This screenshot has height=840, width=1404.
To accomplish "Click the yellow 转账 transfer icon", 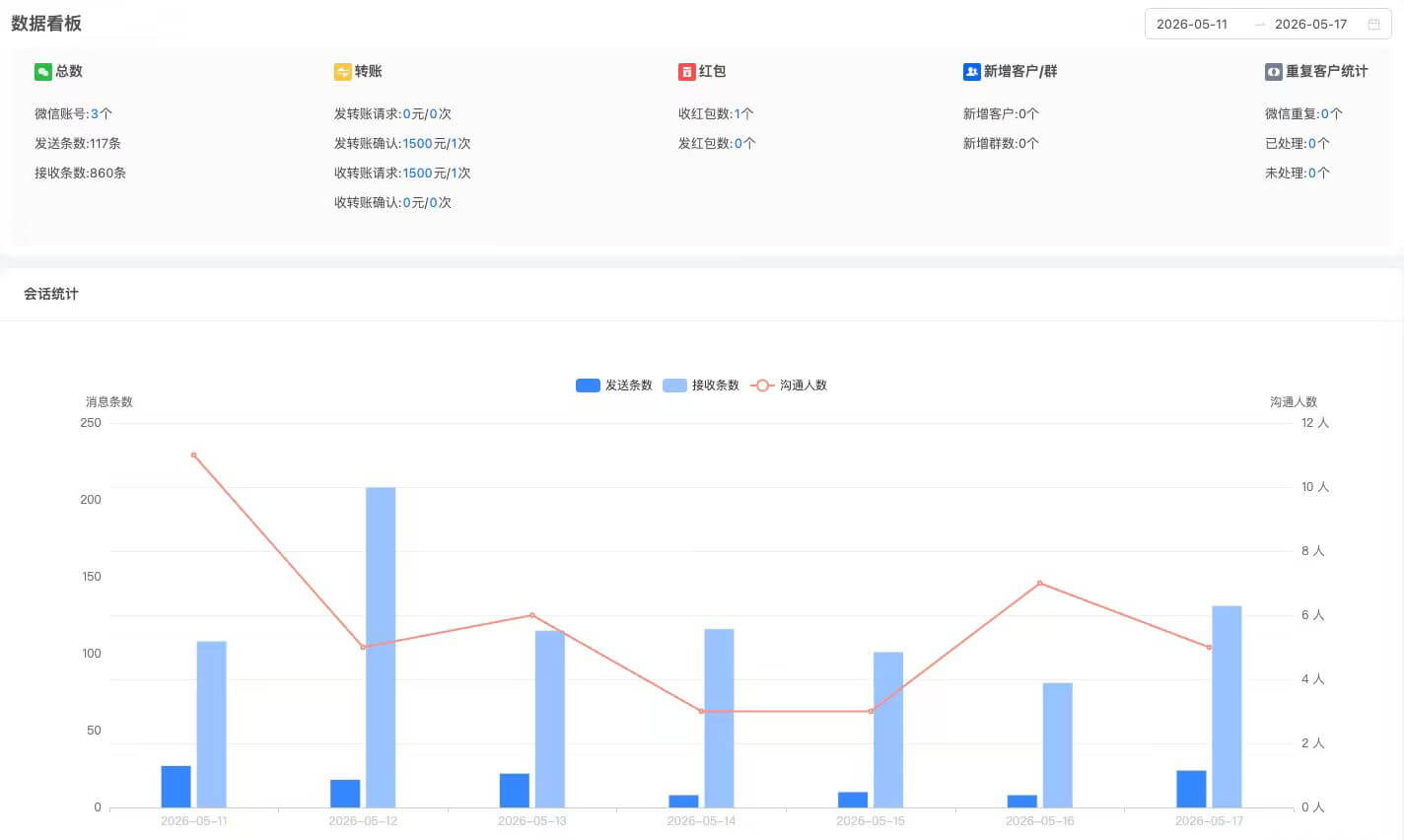I will tap(342, 72).
